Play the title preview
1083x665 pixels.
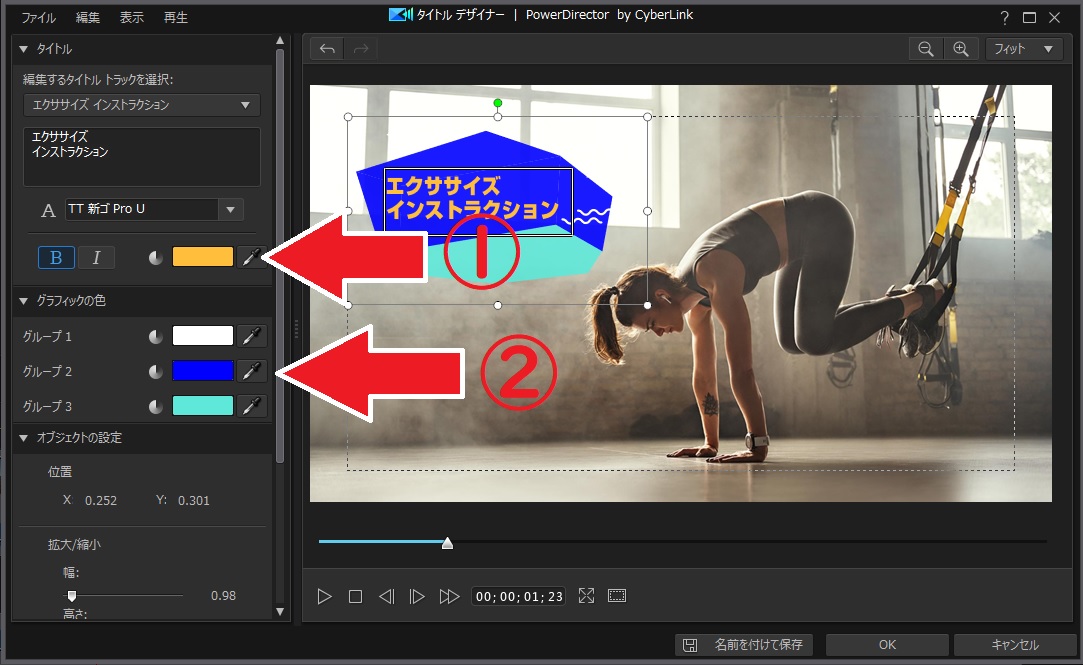324,596
